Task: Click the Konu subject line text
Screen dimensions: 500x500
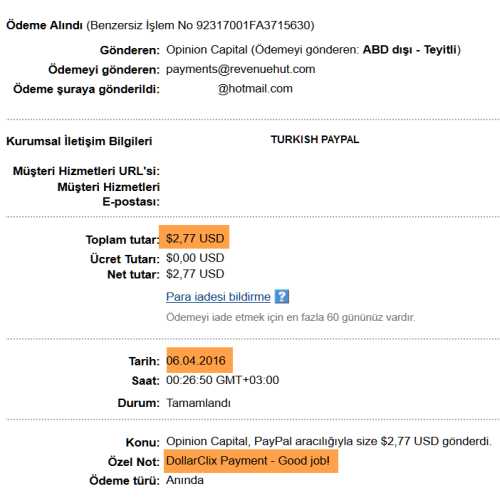Action: pos(328,441)
